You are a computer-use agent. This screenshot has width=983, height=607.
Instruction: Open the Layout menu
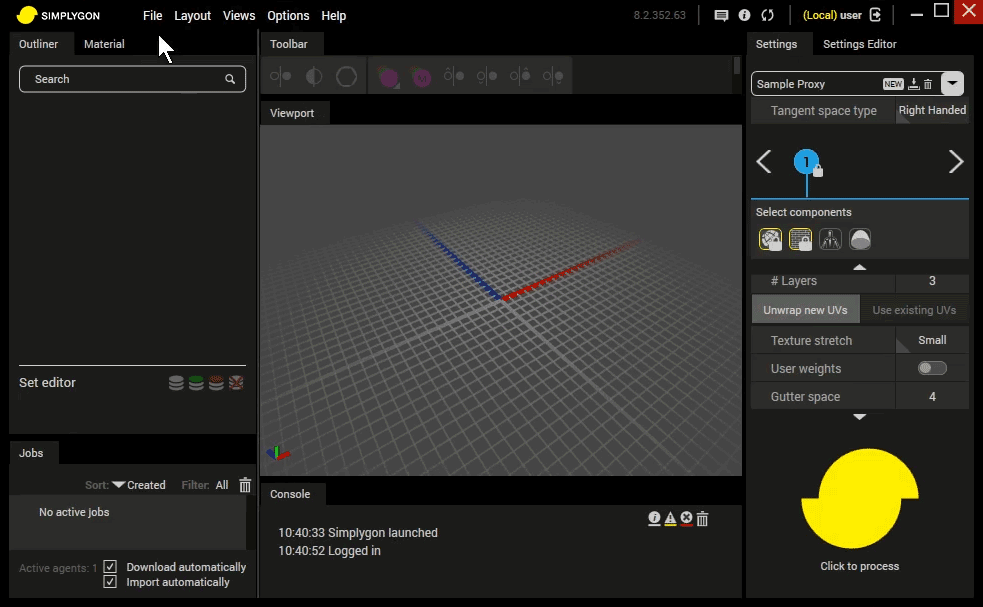tap(192, 16)
